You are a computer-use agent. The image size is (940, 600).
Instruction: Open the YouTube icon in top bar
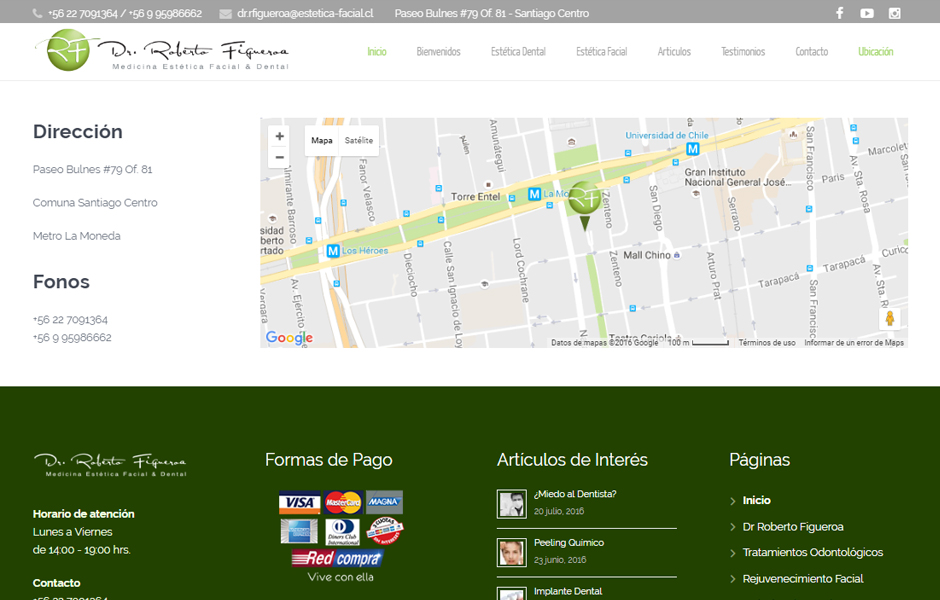867,13
